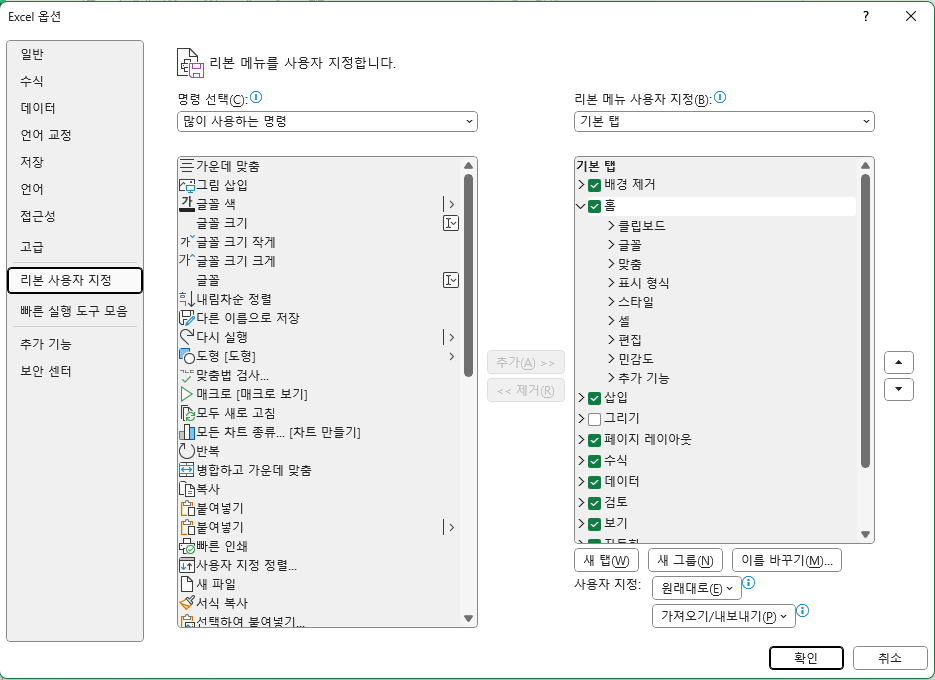Click the 글꼴 크기 작게 icon
The image size is (935, 680).
click(187, 242)
